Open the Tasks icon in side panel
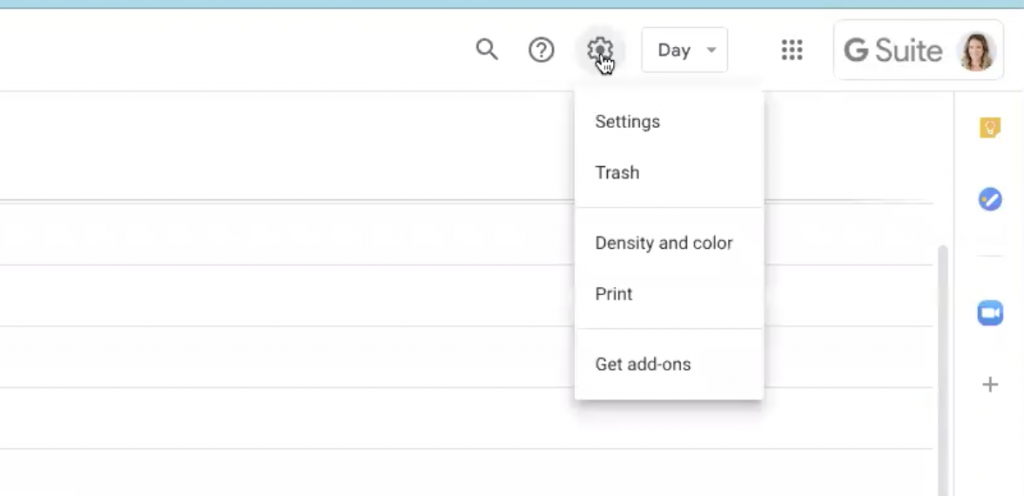The height and width of the screenshot is (496, 1024). click(990, 199)
